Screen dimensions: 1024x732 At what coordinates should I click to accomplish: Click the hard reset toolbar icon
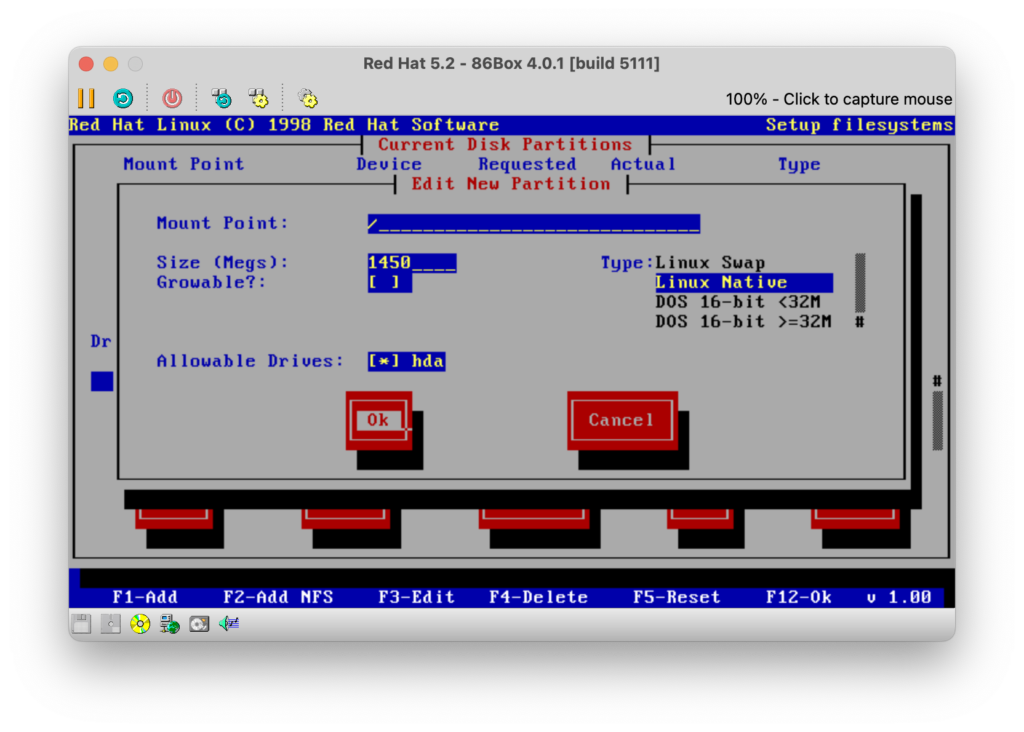(x=123, y=99)
